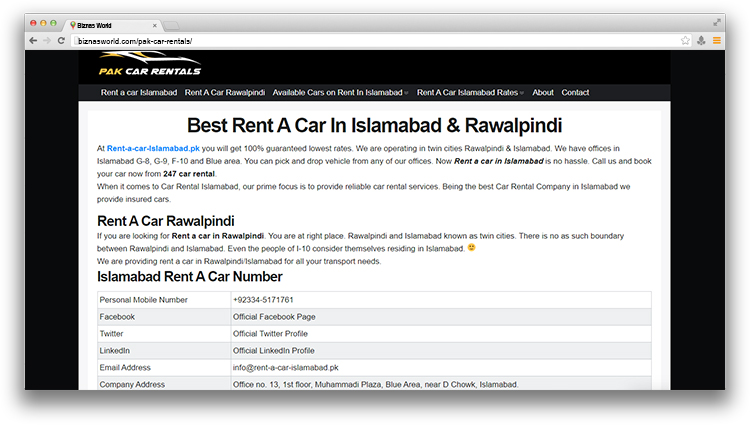Open the Official Twitter Profile link

coord(270,334)
